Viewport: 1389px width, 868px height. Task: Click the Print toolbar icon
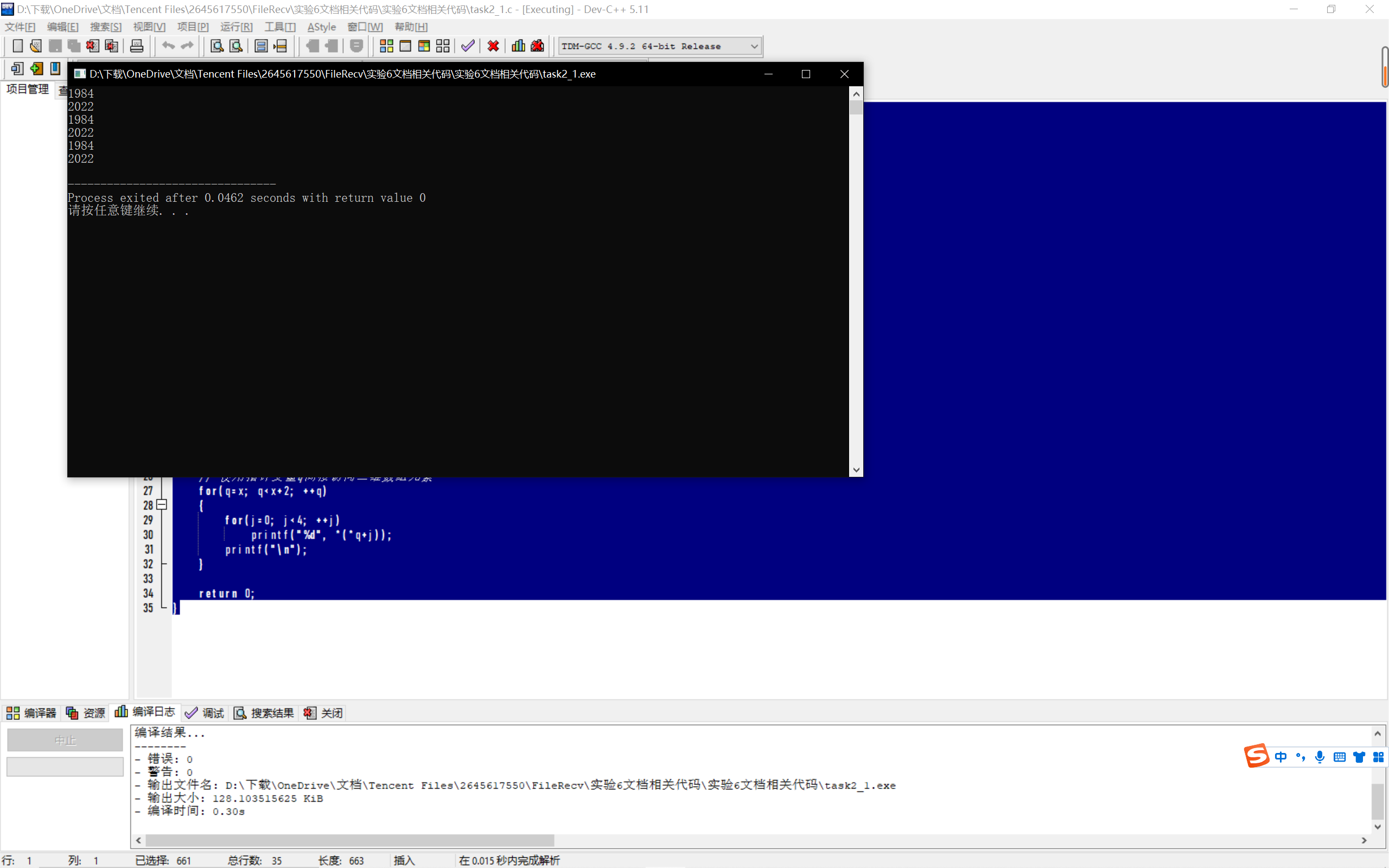pyautogui.click(x=137, y=46)
